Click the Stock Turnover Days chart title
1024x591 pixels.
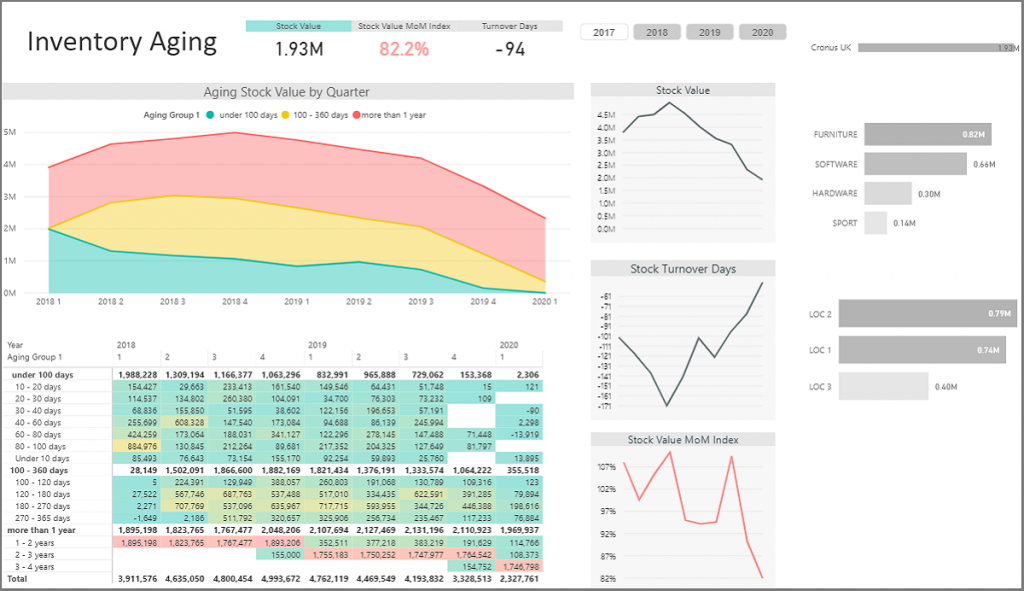tap(682, 268)
